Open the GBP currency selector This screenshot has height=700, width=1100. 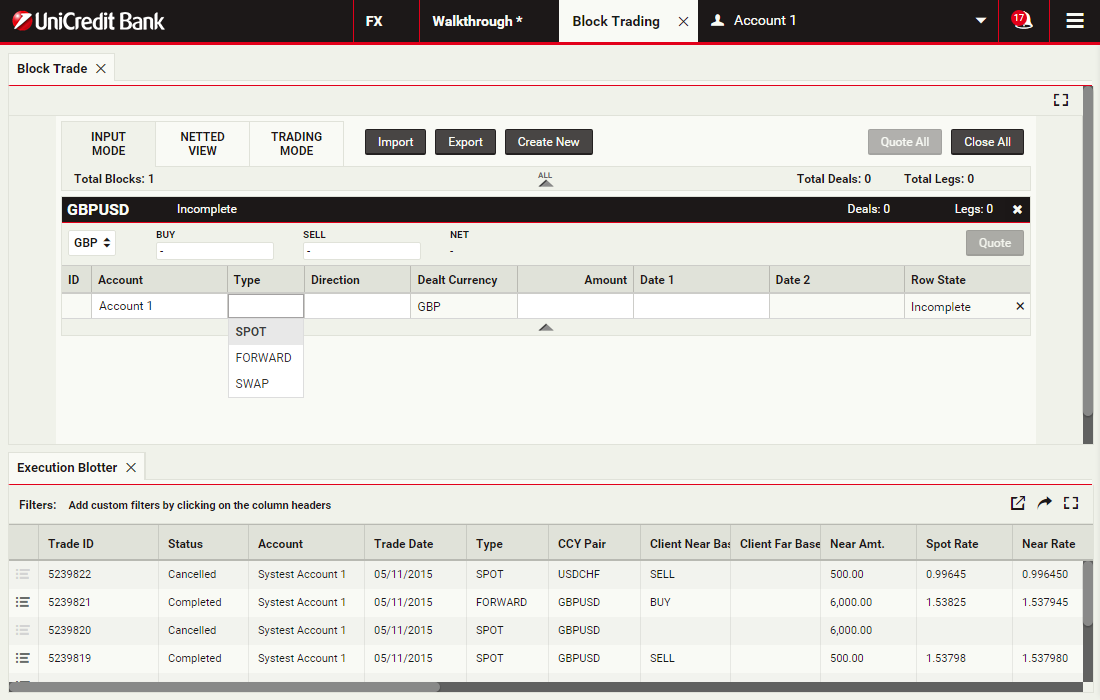coord(92,243)
